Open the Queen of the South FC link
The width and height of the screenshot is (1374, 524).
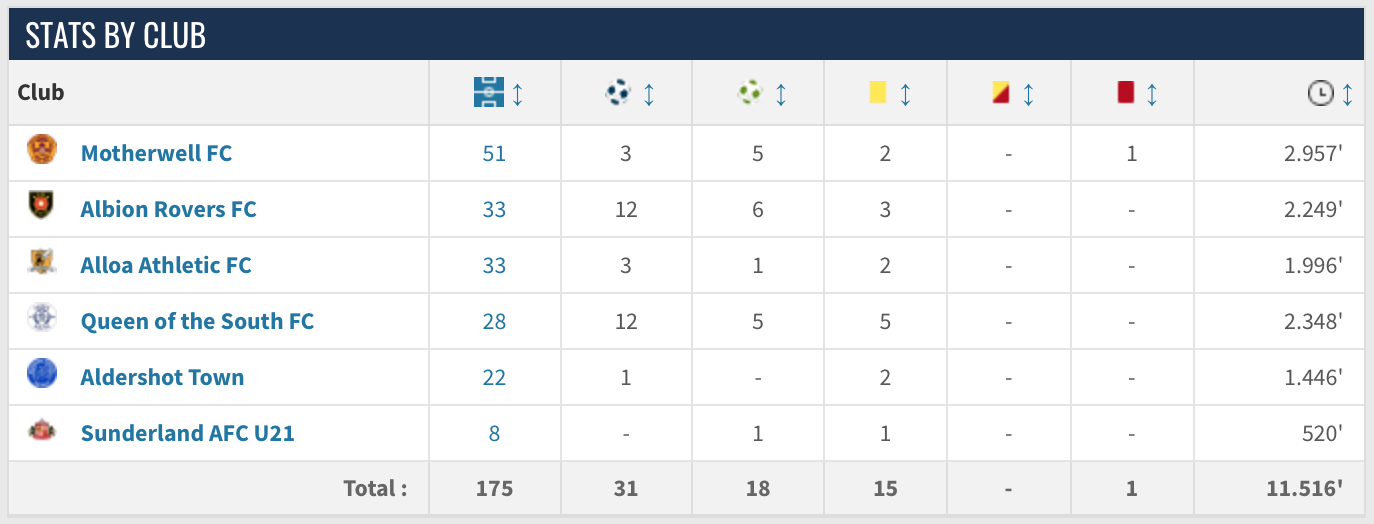pos(198,321)
